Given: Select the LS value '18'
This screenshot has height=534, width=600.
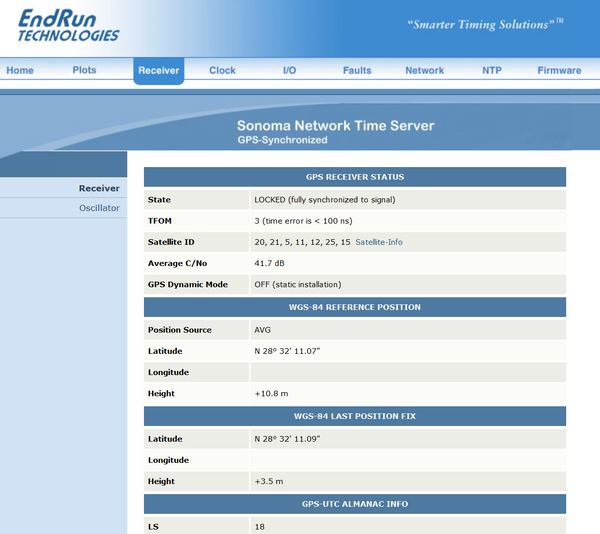Looking at the screenshot, I should tap(260, 527).
